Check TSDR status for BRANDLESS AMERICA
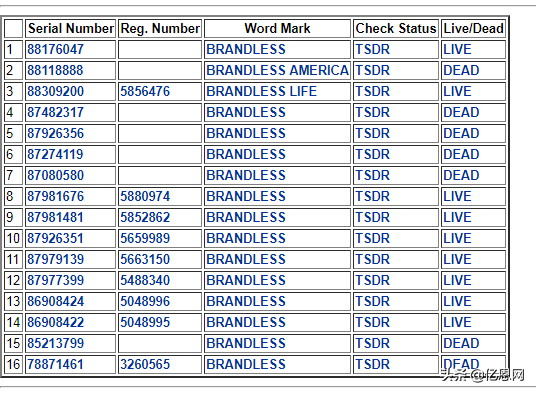 coord(373,70)
